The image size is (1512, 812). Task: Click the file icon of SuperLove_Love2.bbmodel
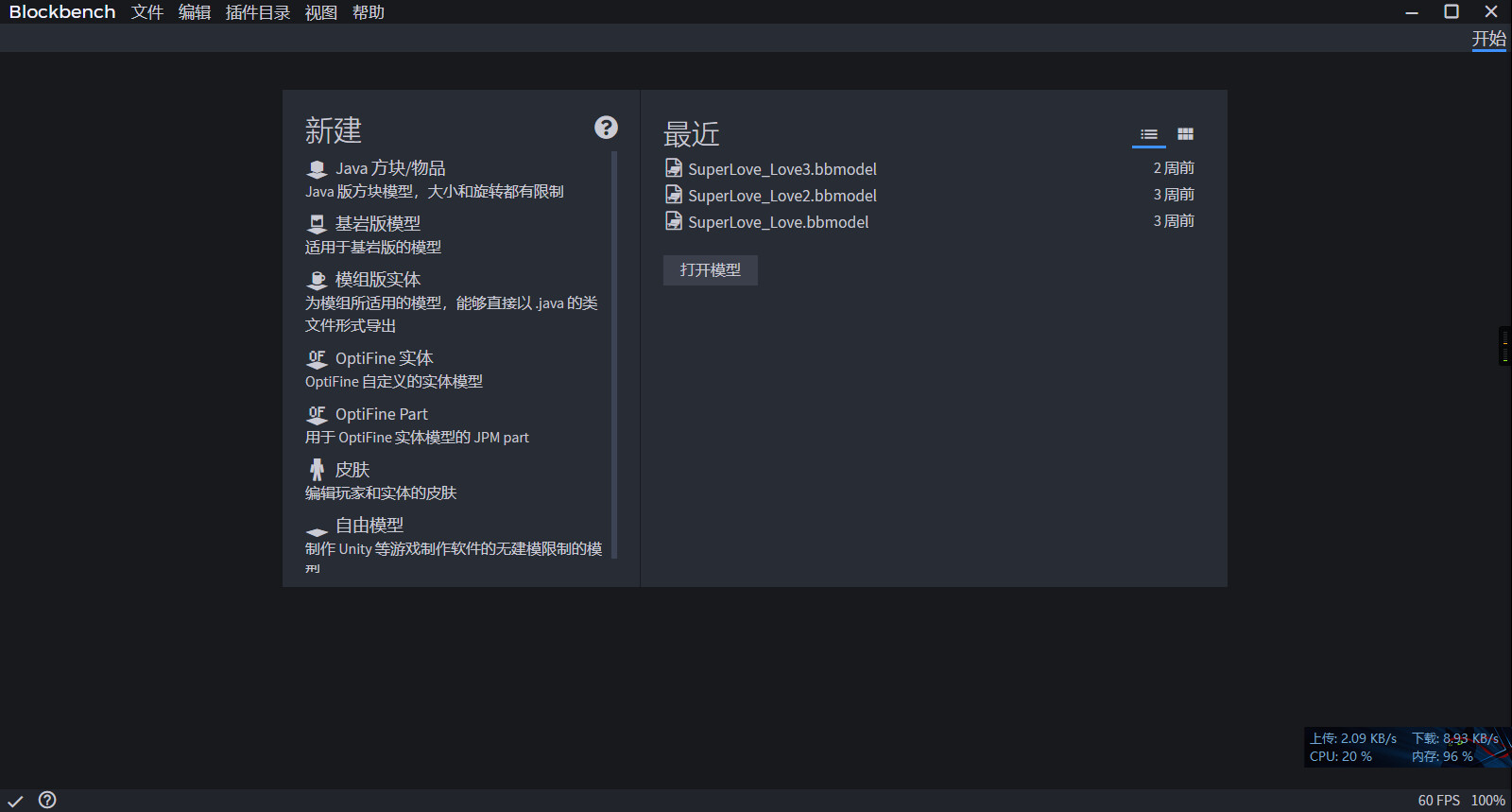(x=674, y=195)
